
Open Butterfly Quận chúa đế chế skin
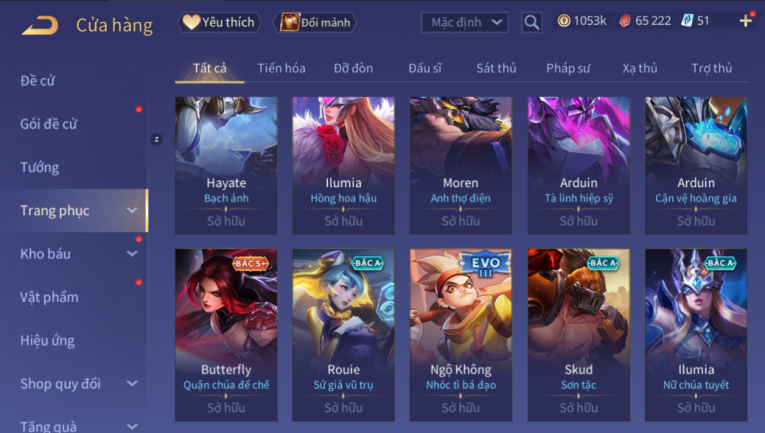point(226,335)
